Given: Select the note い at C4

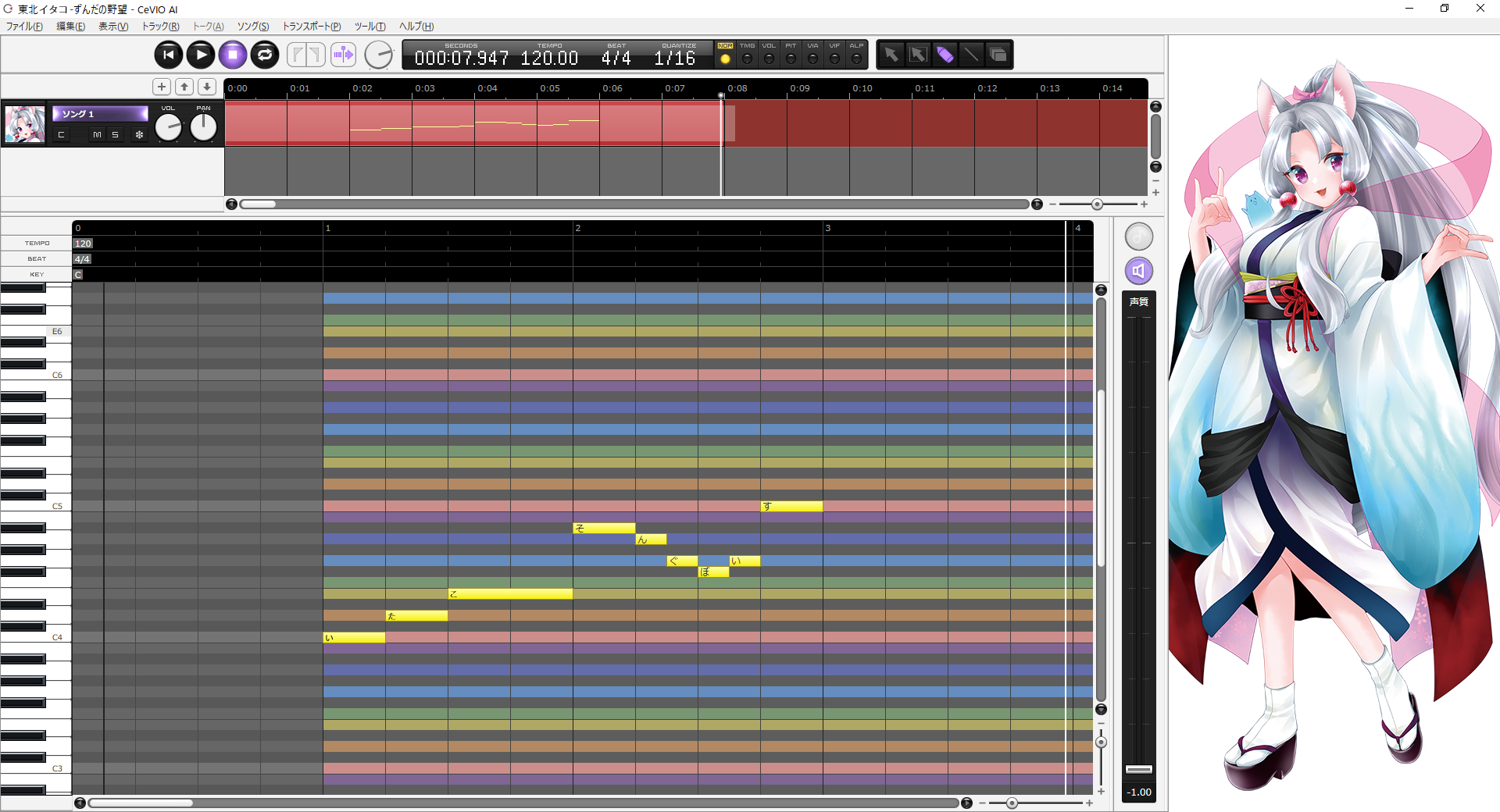Looking at the screenshot, I should click(x=354, y=638).
